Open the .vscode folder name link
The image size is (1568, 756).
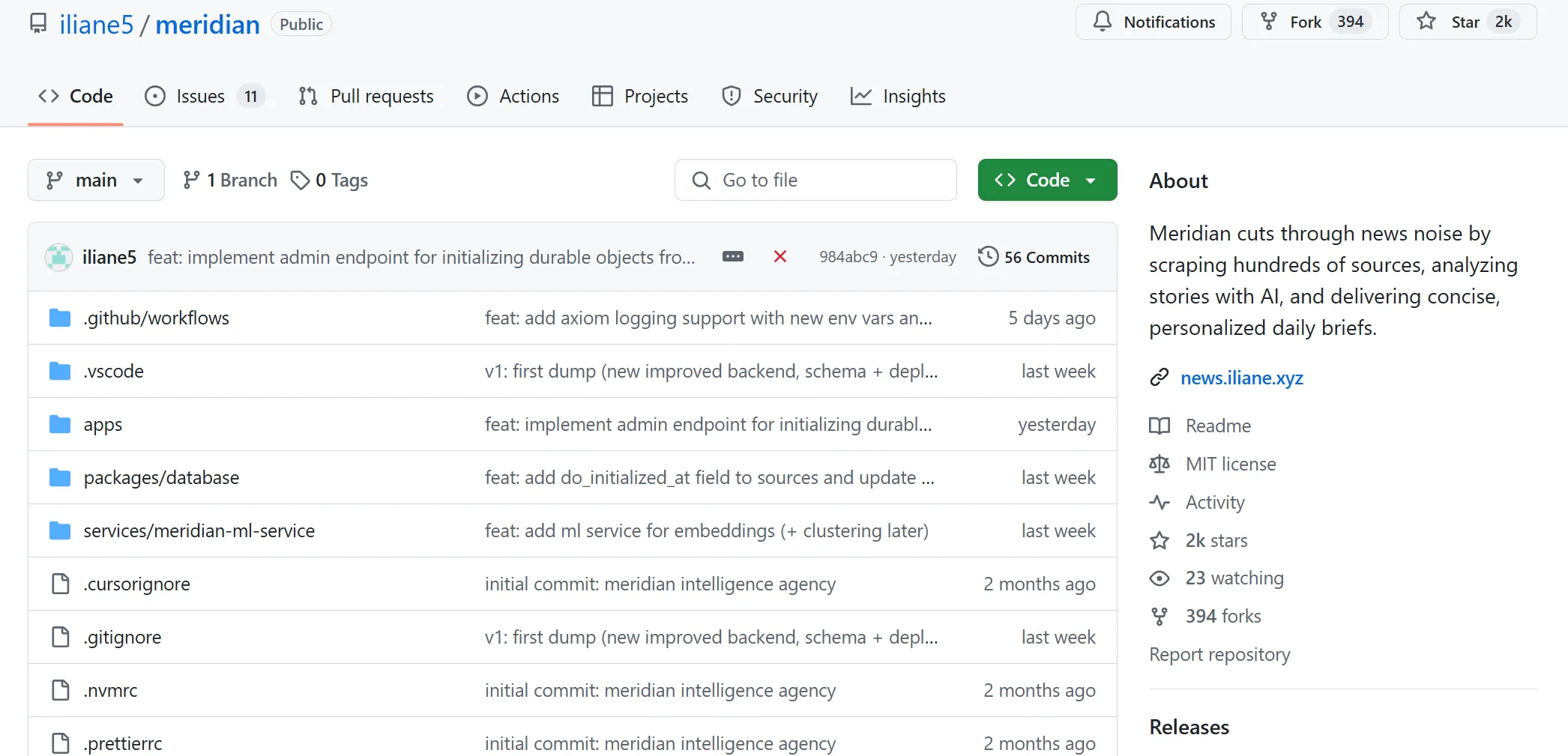pyautogui.click(x=114, y=371)
